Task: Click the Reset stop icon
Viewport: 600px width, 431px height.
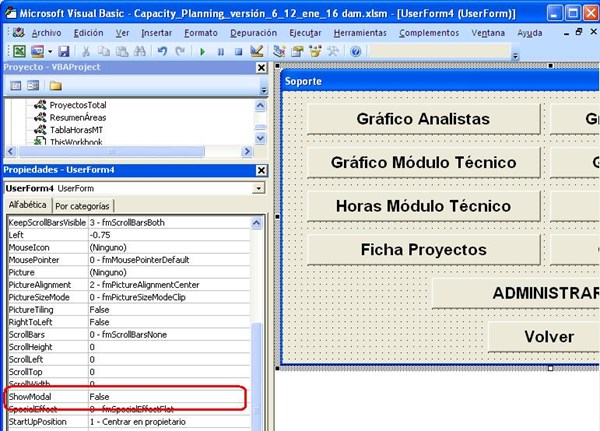Action: tap(238, 51)
